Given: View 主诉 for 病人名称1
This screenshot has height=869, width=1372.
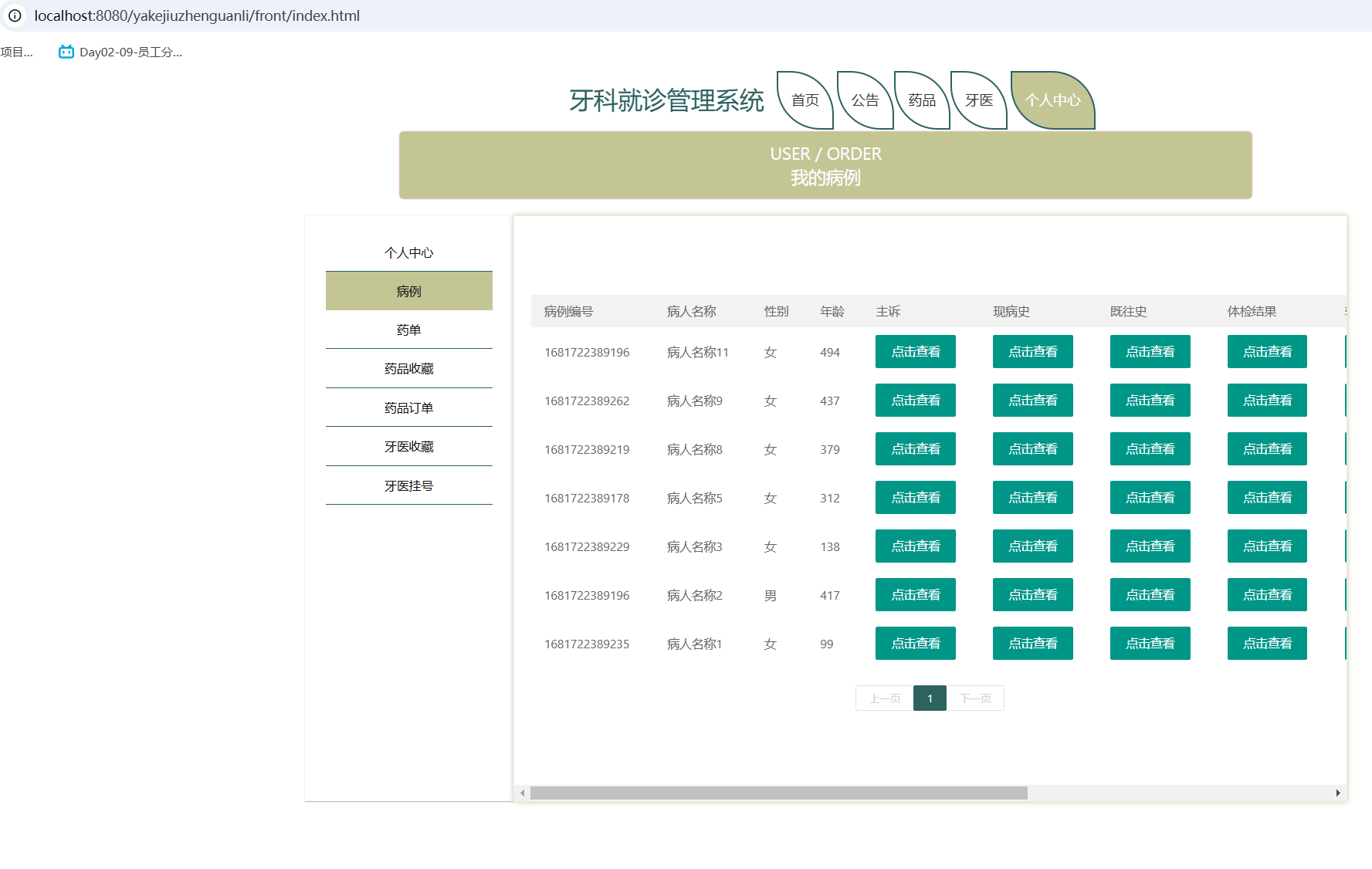Looking at the screenshot, I should click(x=916, y=644).
